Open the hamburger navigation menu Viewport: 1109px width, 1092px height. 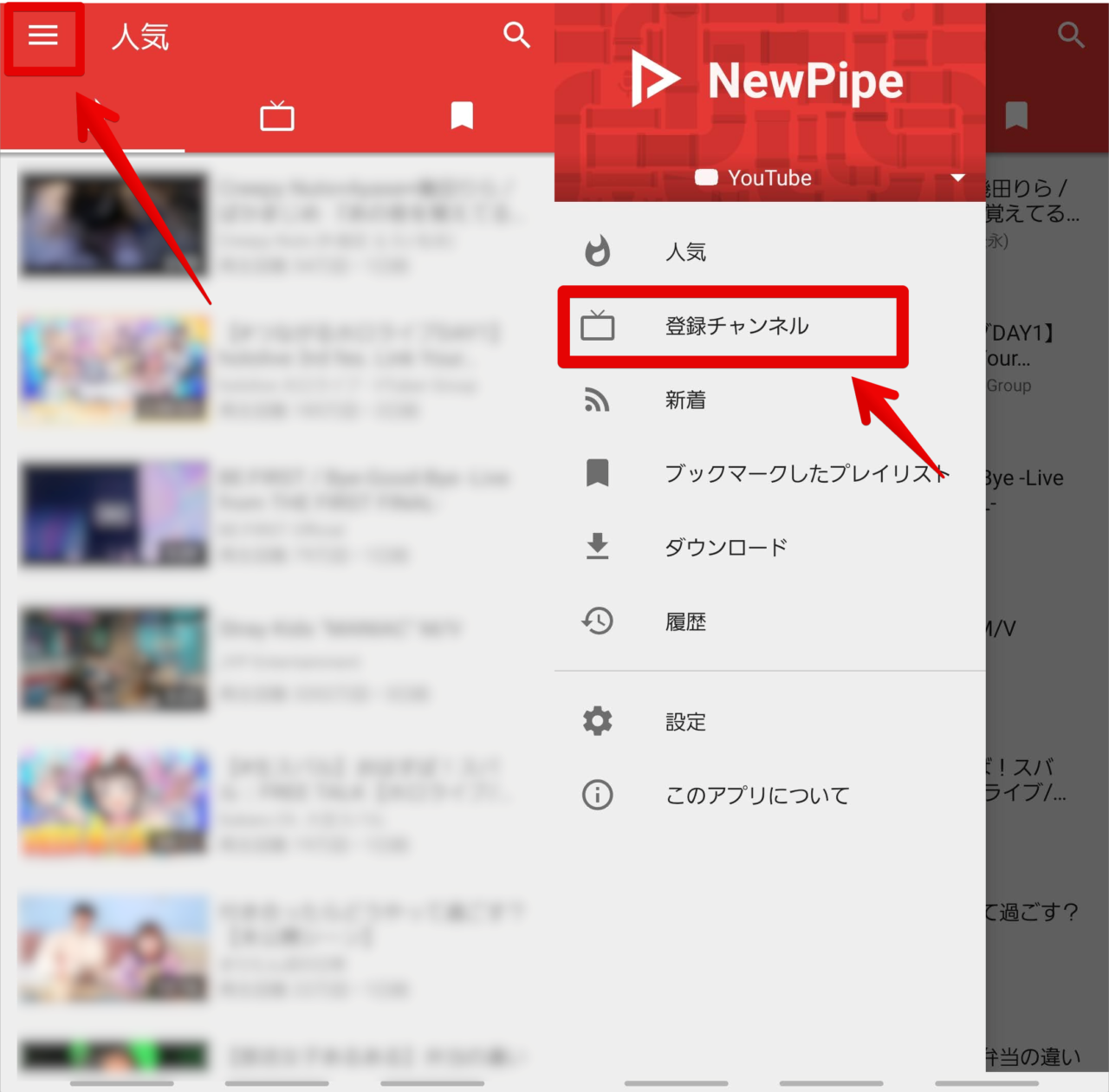43,36
